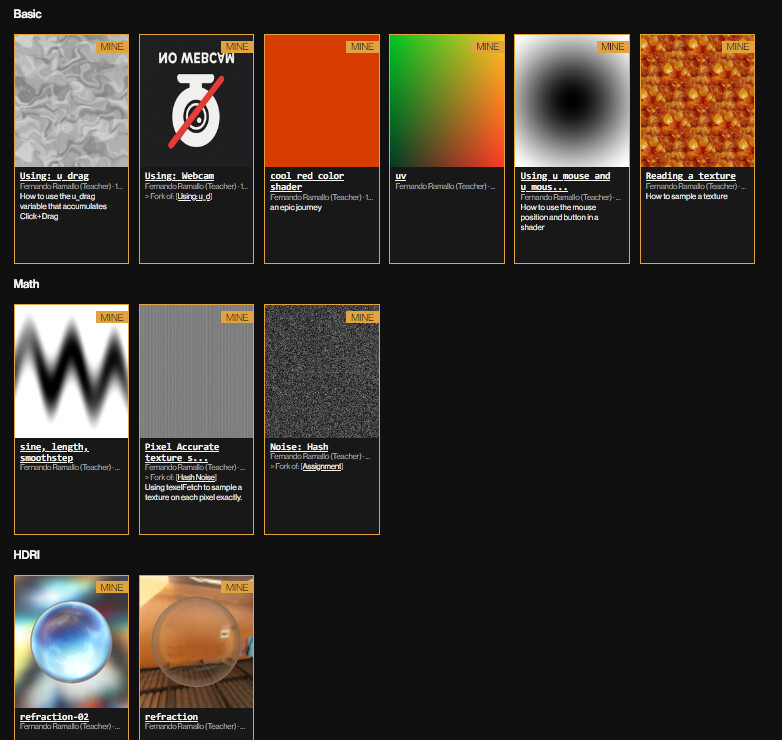Open 'Using u_mouse and u_mous...' link
This screenshot has height=740, width=782.
pyautogui.click(x=565, y=182)
